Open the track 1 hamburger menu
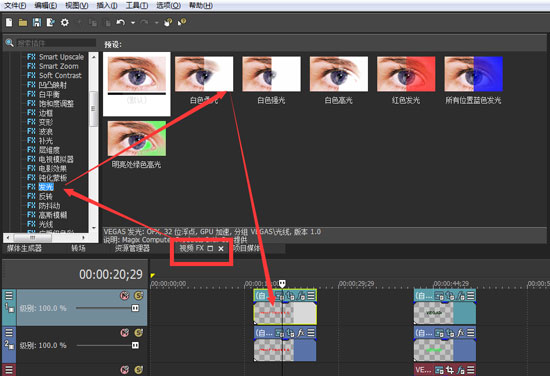Image resolution: width=550 pixels, height=376 pixels. pyautogui.click(x=9, y=296)
